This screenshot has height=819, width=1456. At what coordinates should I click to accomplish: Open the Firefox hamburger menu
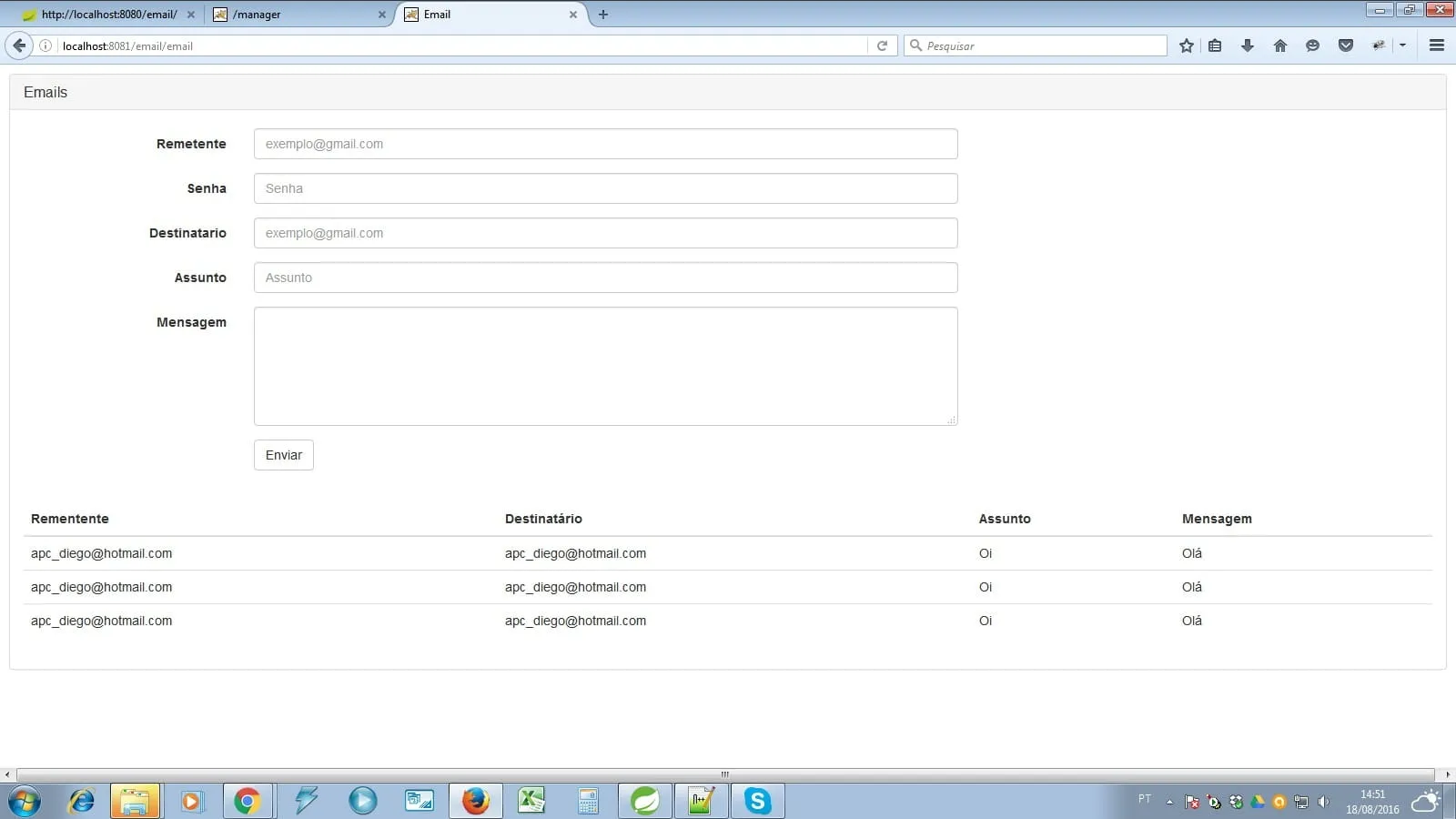pos(1437,45)
